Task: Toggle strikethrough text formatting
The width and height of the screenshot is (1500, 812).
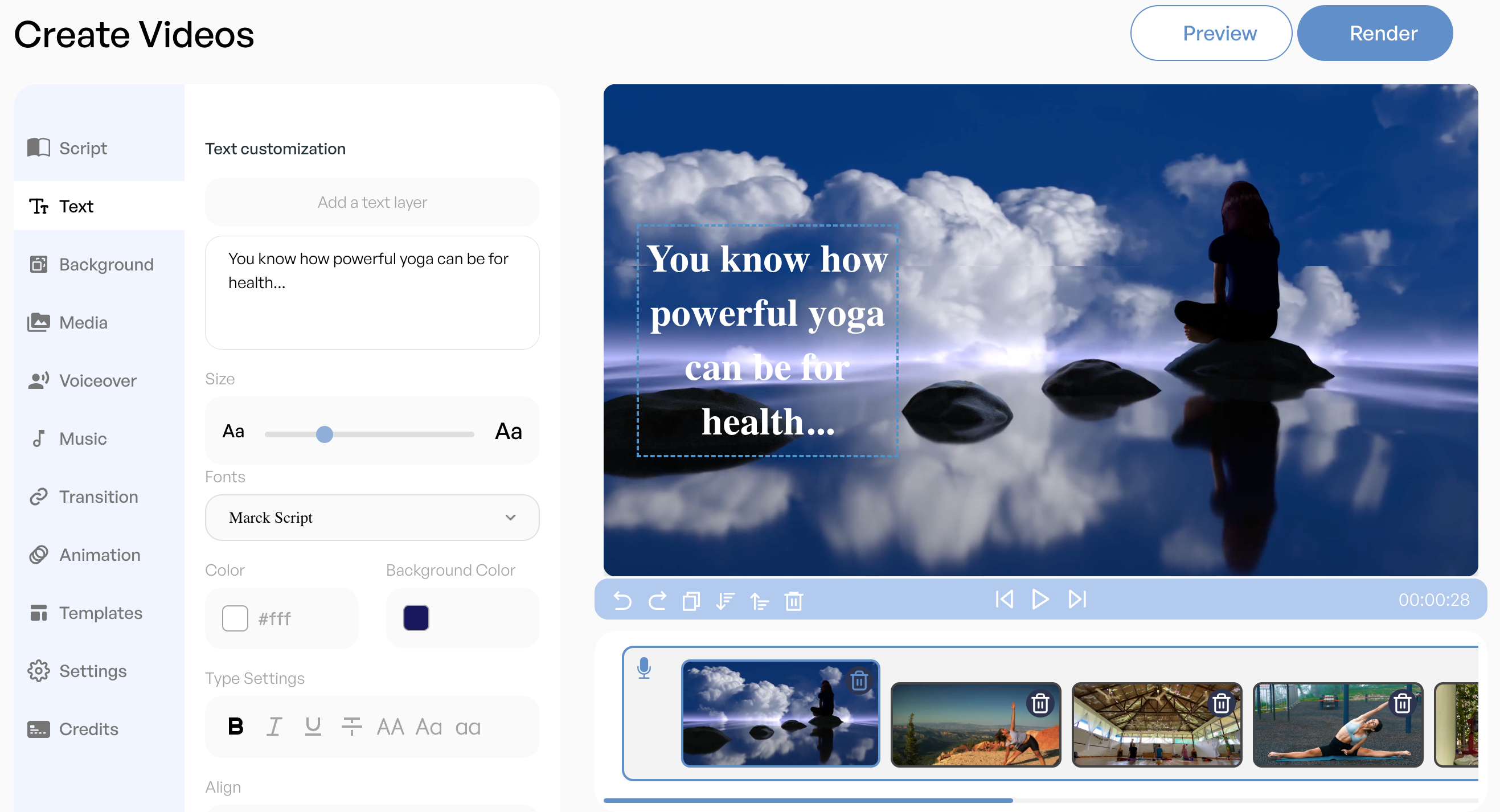Action: [x=352, y=727]
